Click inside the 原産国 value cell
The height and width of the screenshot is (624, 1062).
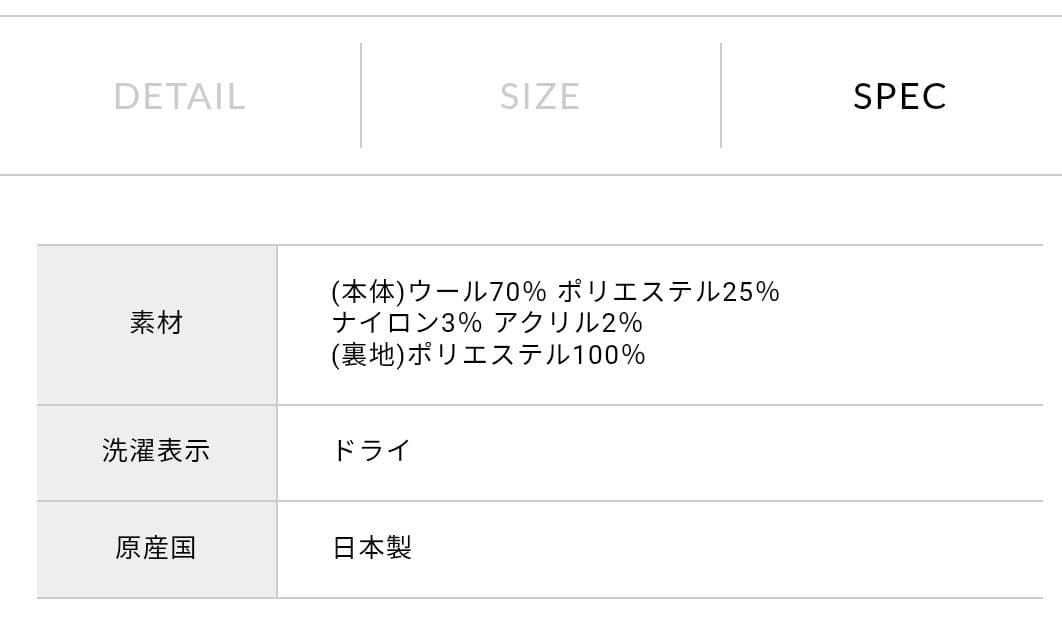point(660,547)
